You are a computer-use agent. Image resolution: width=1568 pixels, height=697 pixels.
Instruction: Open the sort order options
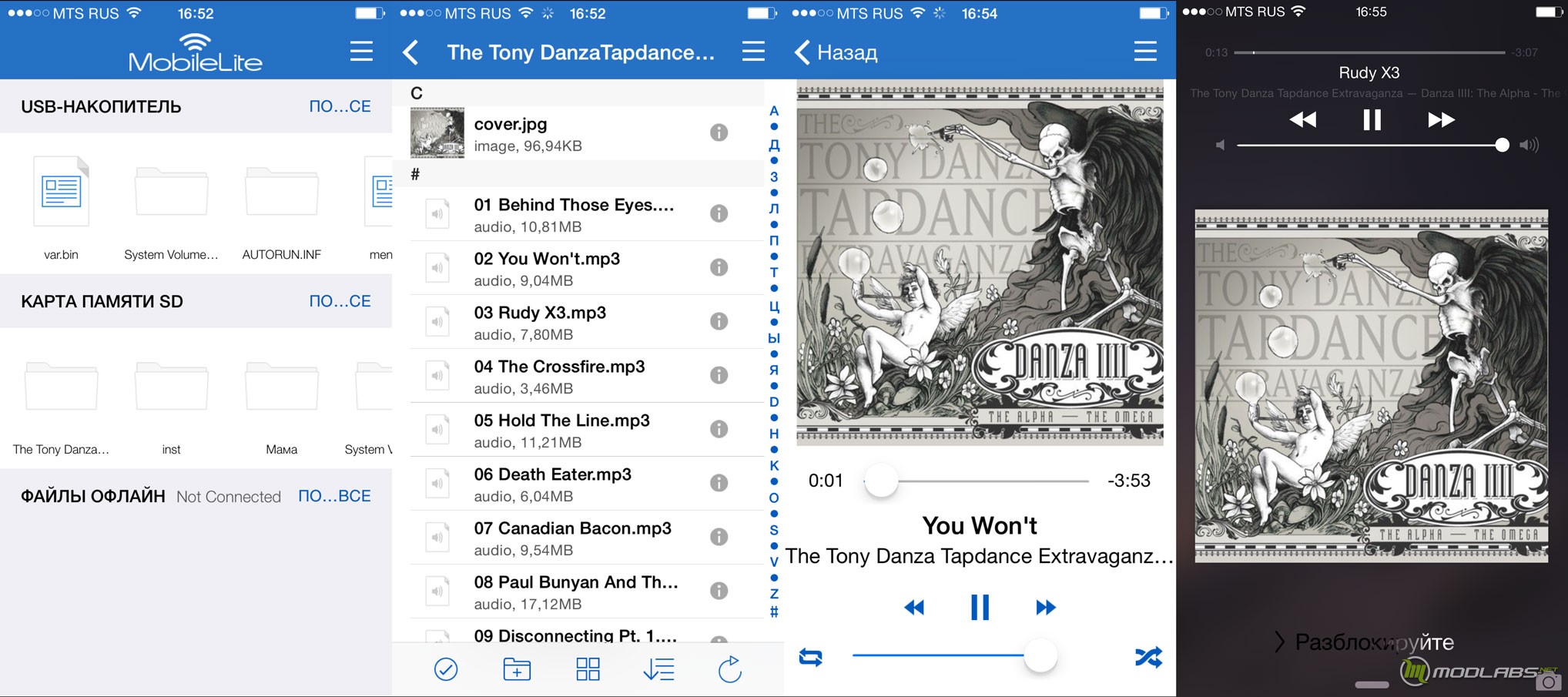[x=658, y=669]
